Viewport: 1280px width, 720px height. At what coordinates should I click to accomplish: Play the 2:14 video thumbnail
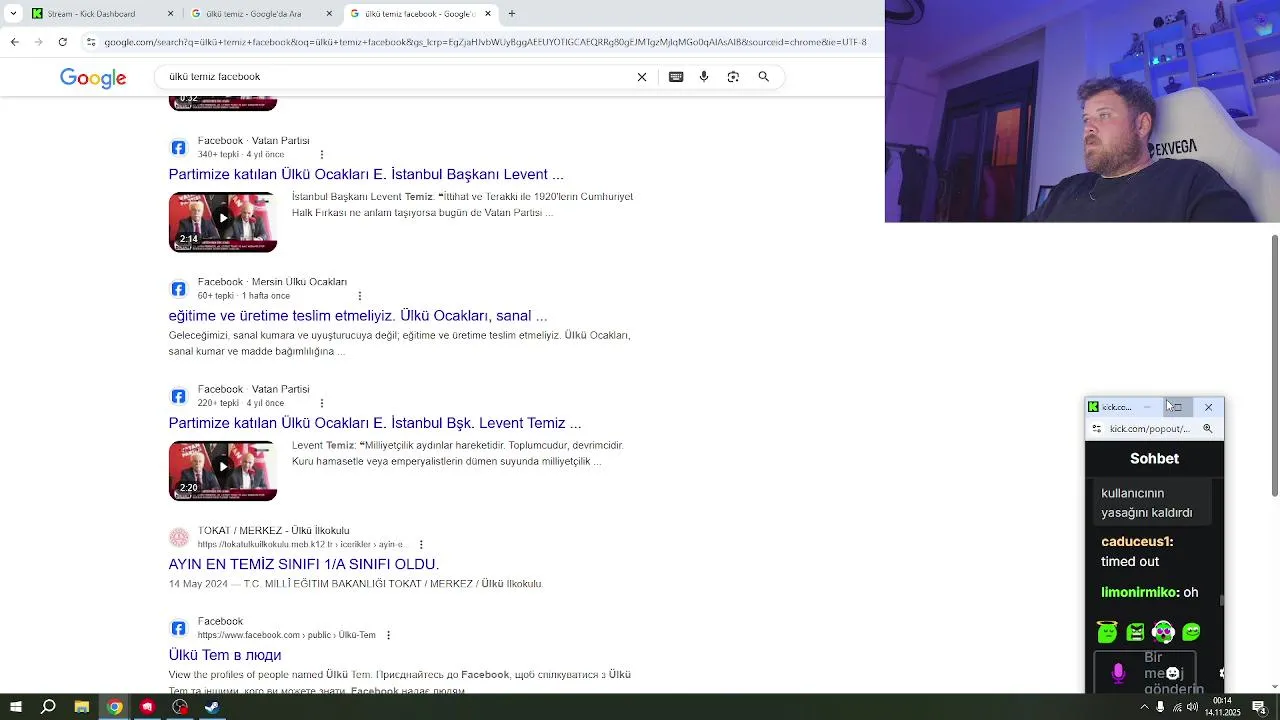click(223, 221)
